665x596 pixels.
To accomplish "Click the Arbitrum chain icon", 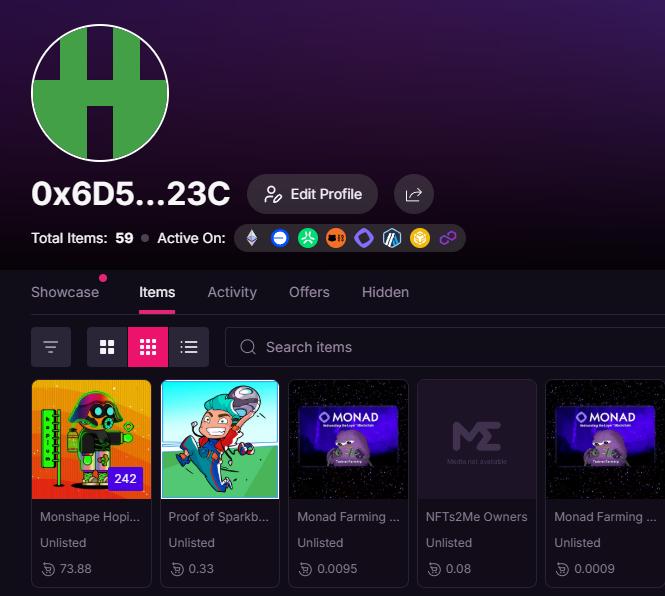I will pyautogui.click(x=392, y=238).
